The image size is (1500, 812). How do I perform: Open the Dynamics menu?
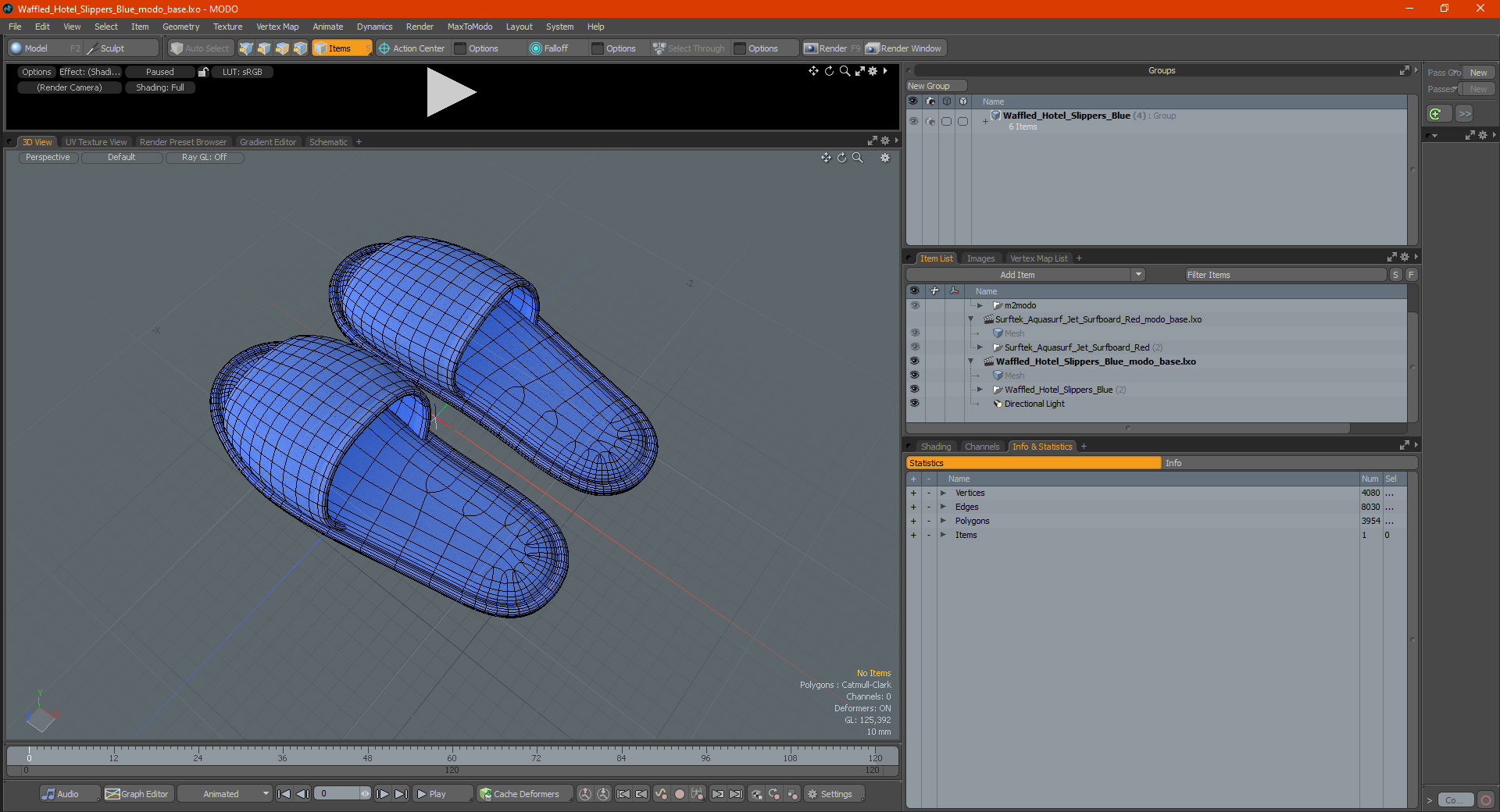click(374, 27)
